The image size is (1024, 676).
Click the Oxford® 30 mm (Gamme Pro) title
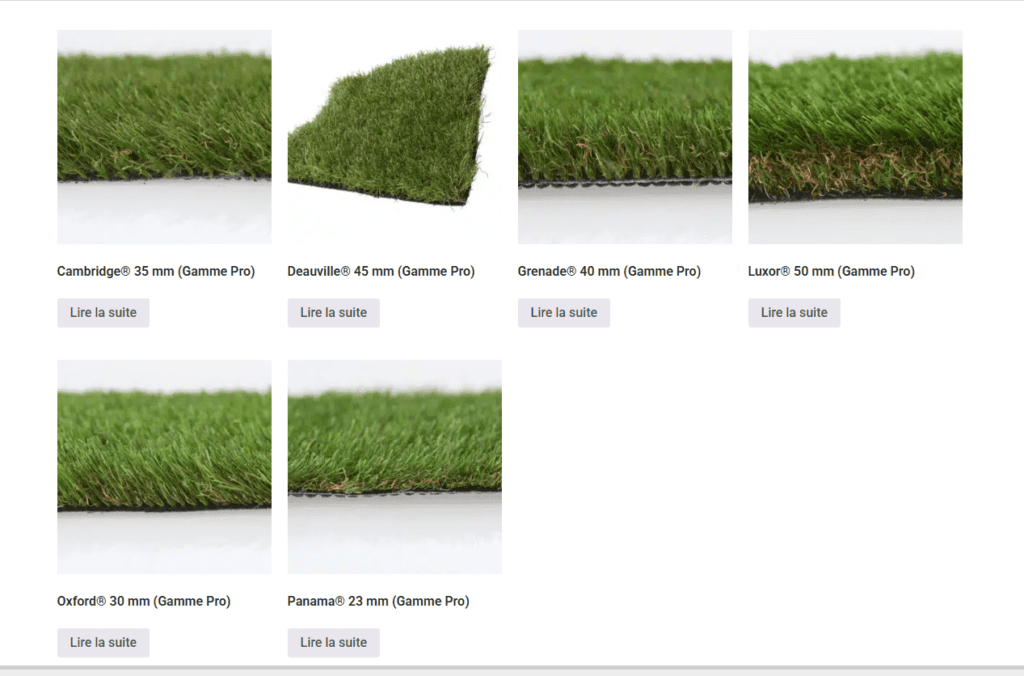[x=144, y=601]
